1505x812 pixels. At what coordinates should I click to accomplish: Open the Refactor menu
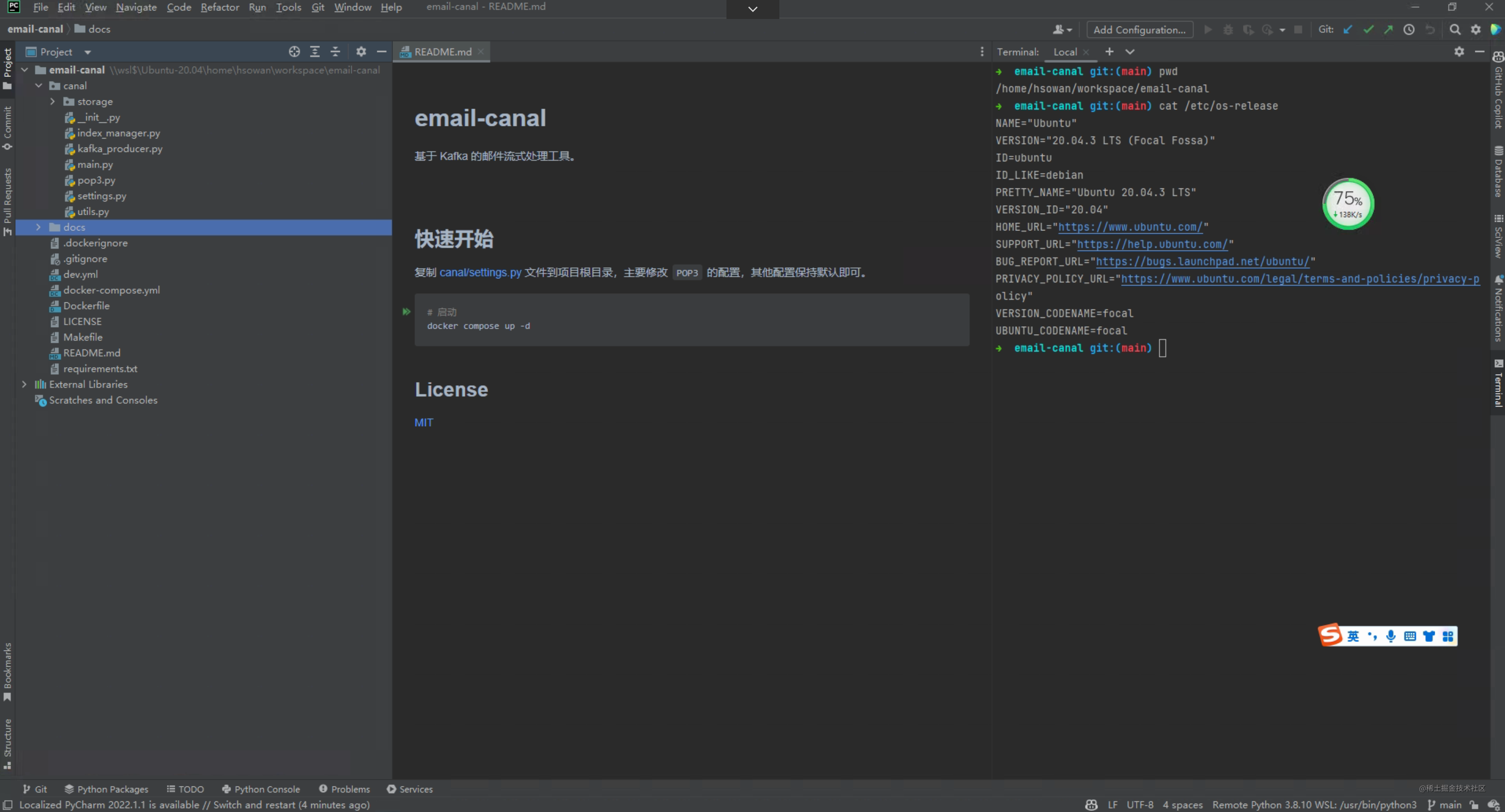click(220, 7)
